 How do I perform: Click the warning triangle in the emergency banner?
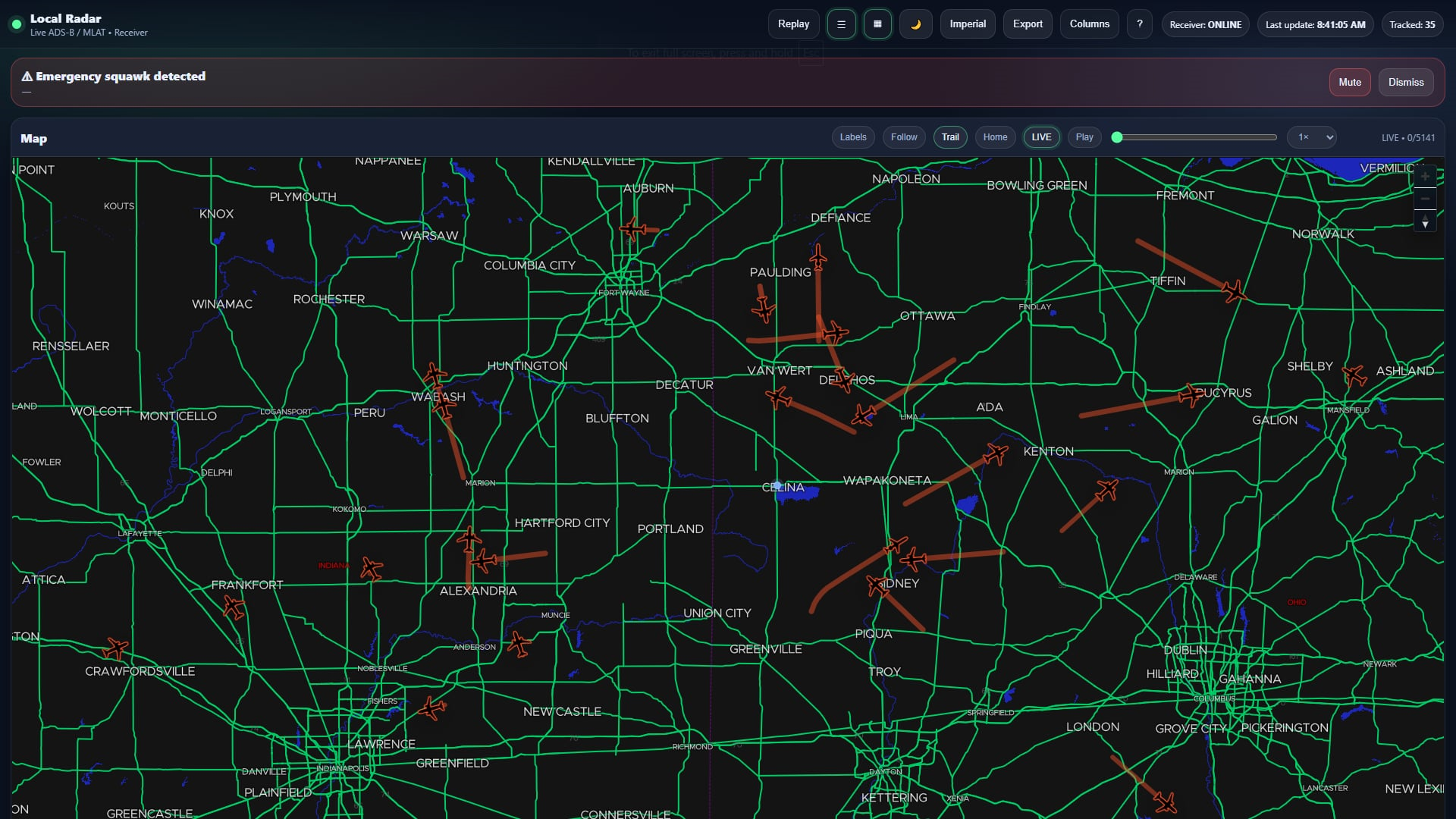(x=26, y=76)
